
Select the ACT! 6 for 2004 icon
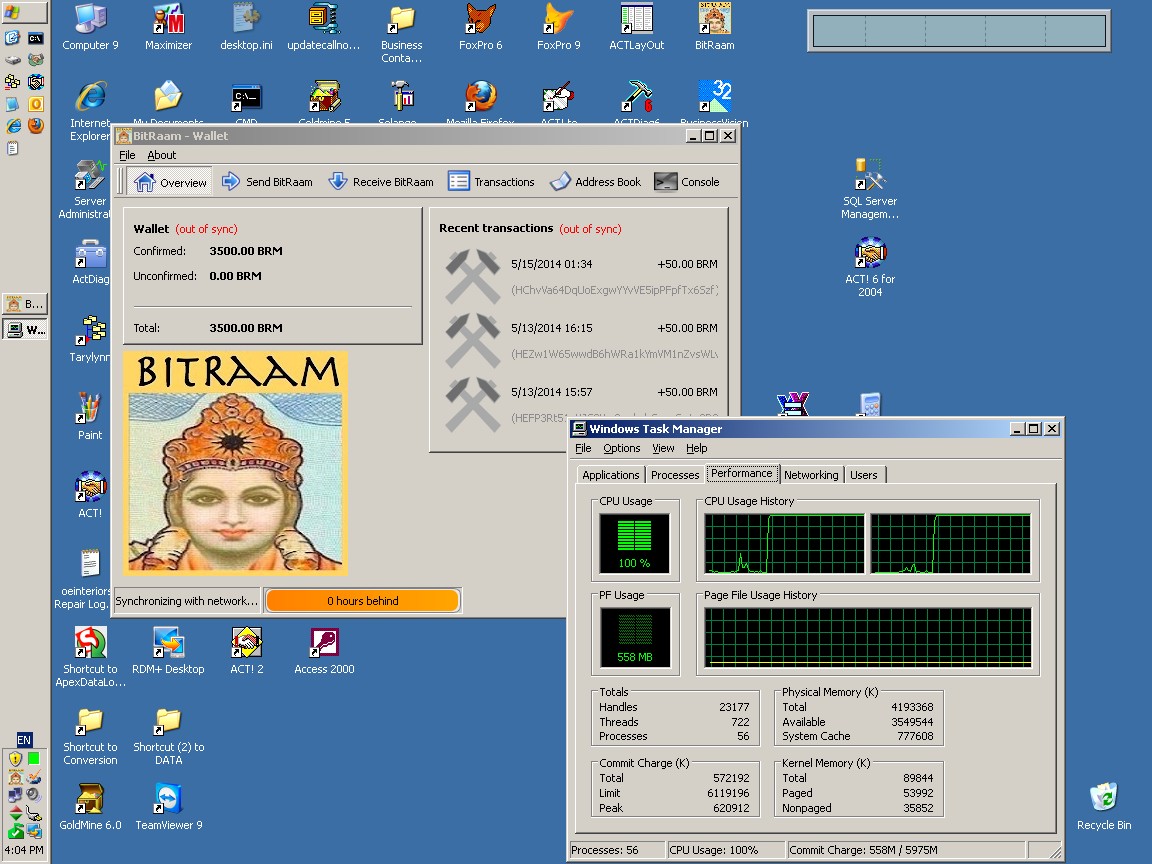tap(870, 266)
